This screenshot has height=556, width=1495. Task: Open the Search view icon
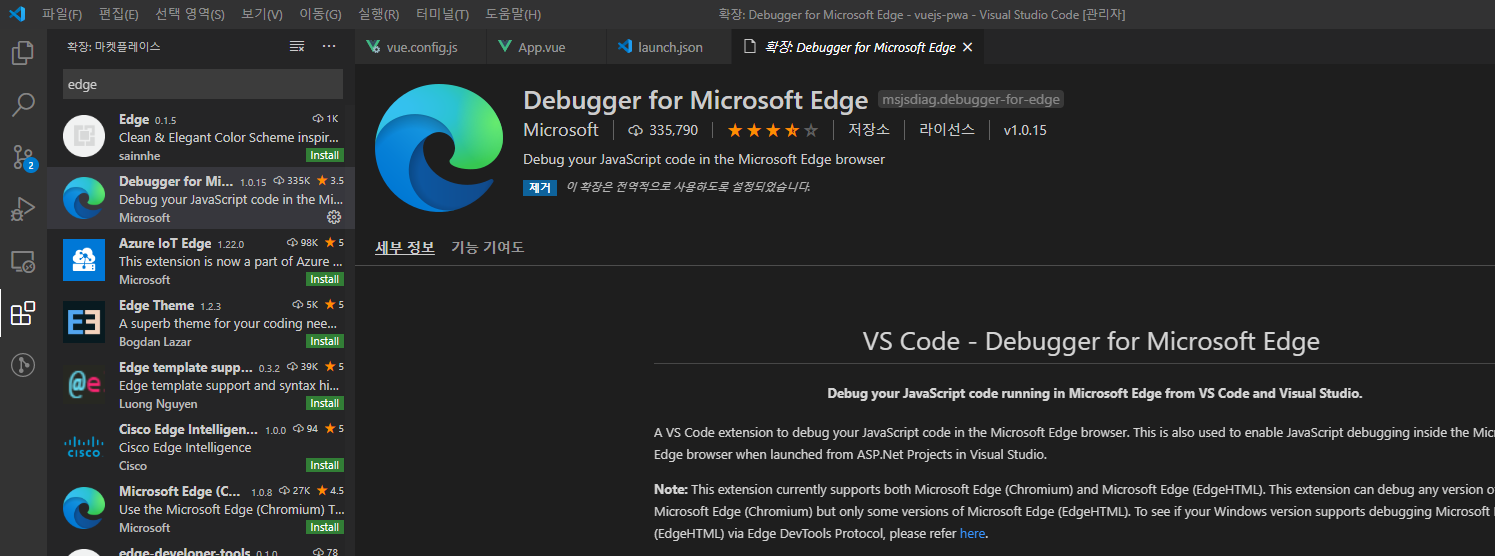(22, 104)
